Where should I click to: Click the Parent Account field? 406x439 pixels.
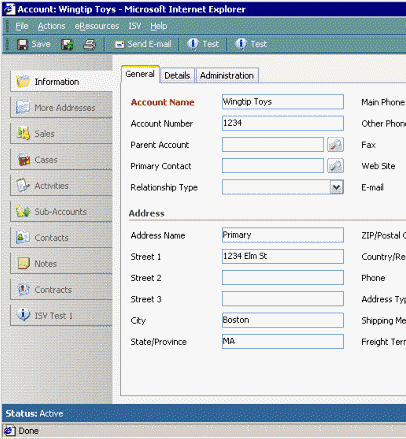[273, 145]
